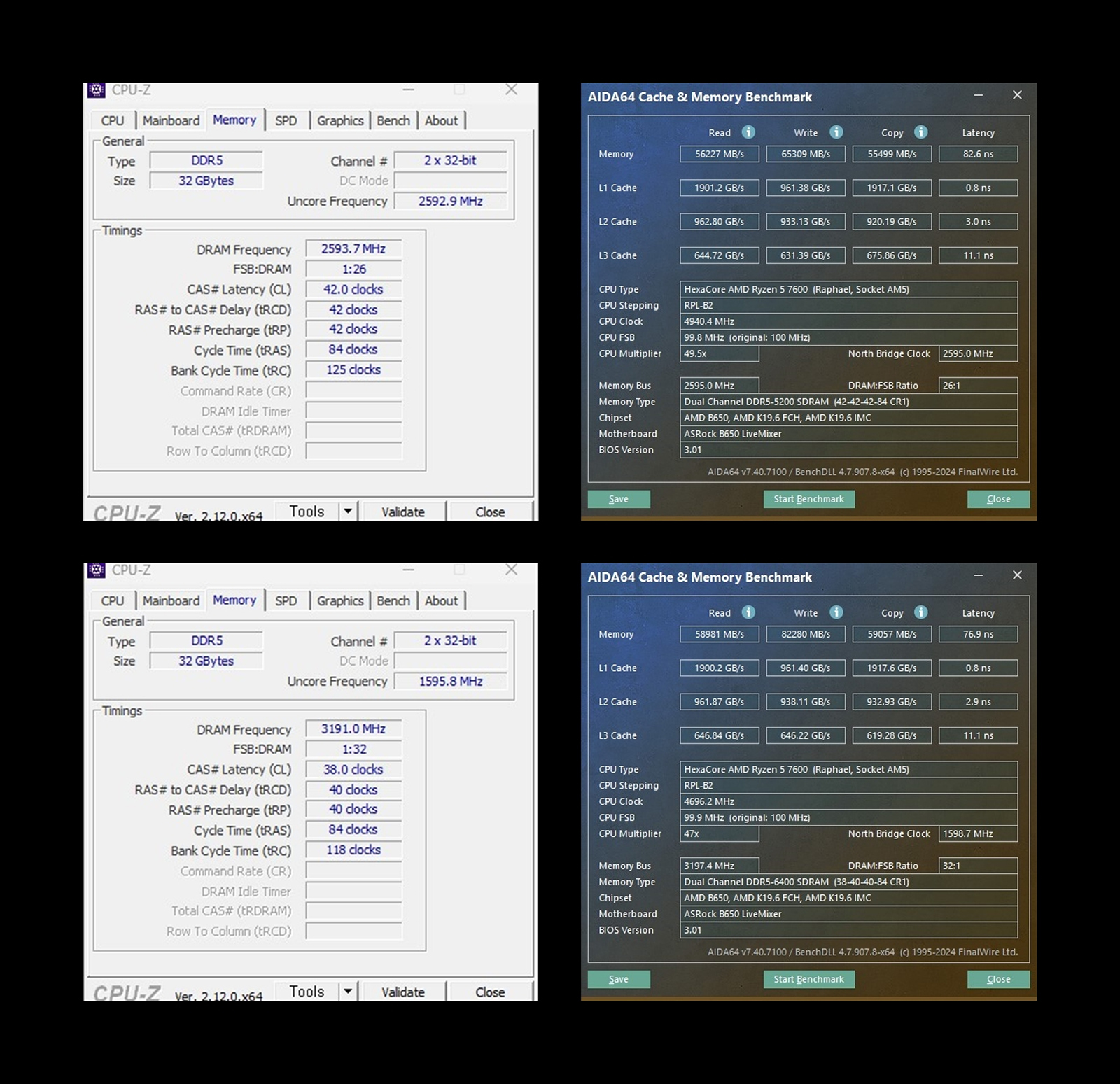The image size is (1120, 1084).
Task: Click FSB:DRAM ratio 1:26 field
Action: [353, 269]
